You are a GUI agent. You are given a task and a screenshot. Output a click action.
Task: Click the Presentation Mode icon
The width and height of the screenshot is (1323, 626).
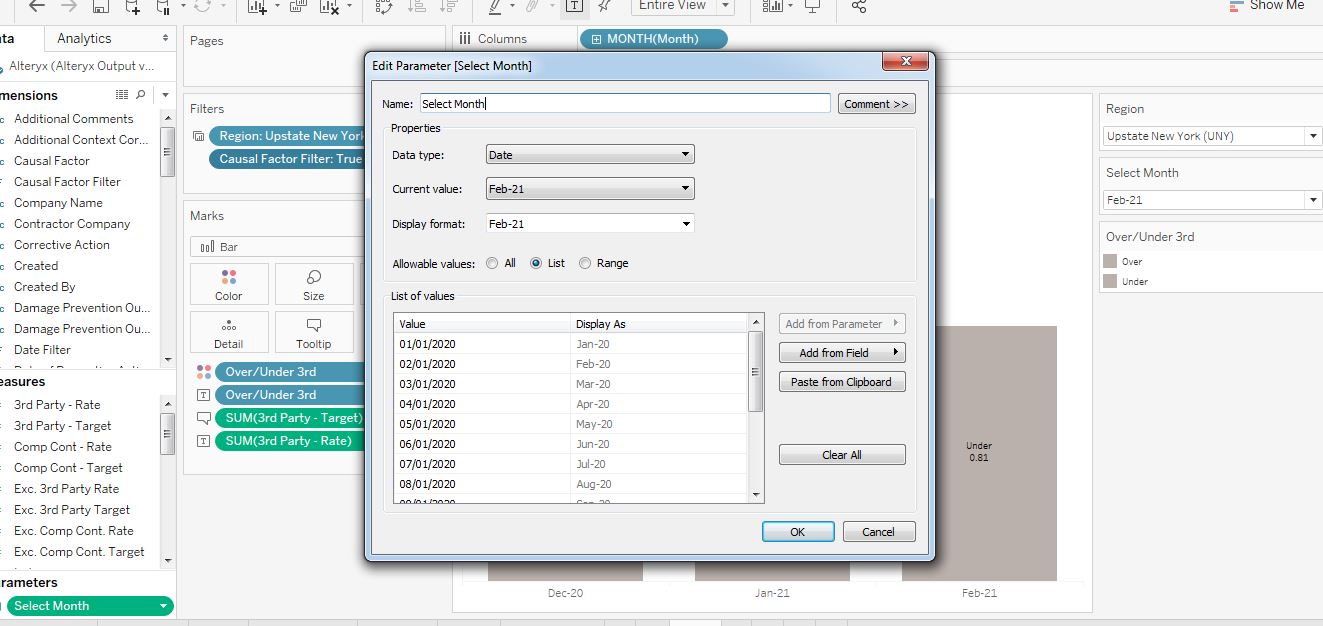tap(812, 6)
